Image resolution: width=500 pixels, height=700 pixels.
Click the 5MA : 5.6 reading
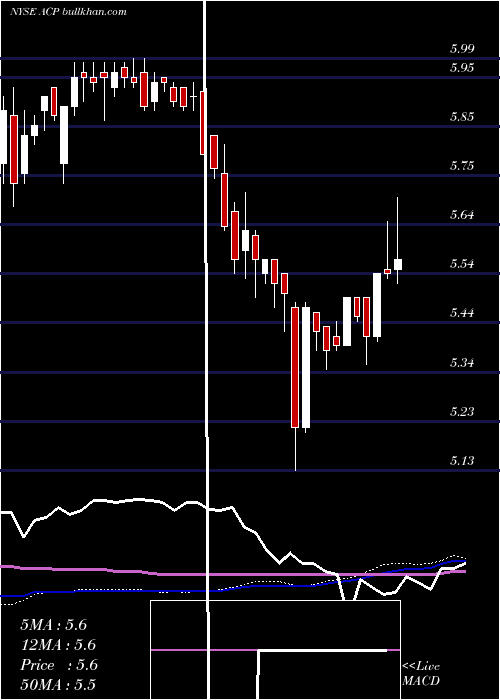tap(54, 625)
